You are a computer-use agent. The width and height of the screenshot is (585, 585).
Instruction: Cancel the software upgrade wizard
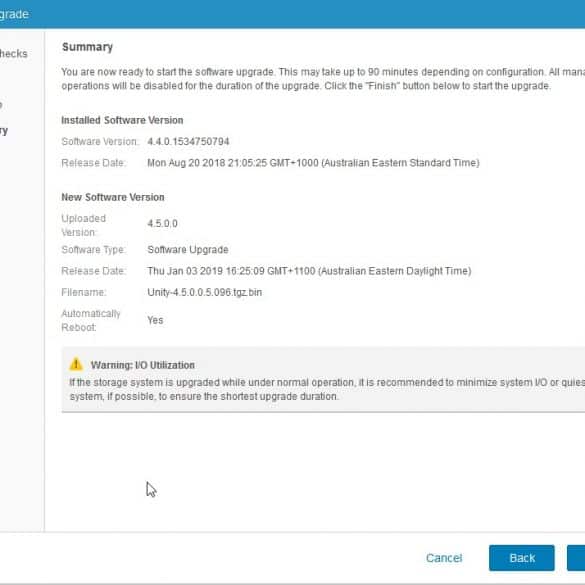coord(444,558)
